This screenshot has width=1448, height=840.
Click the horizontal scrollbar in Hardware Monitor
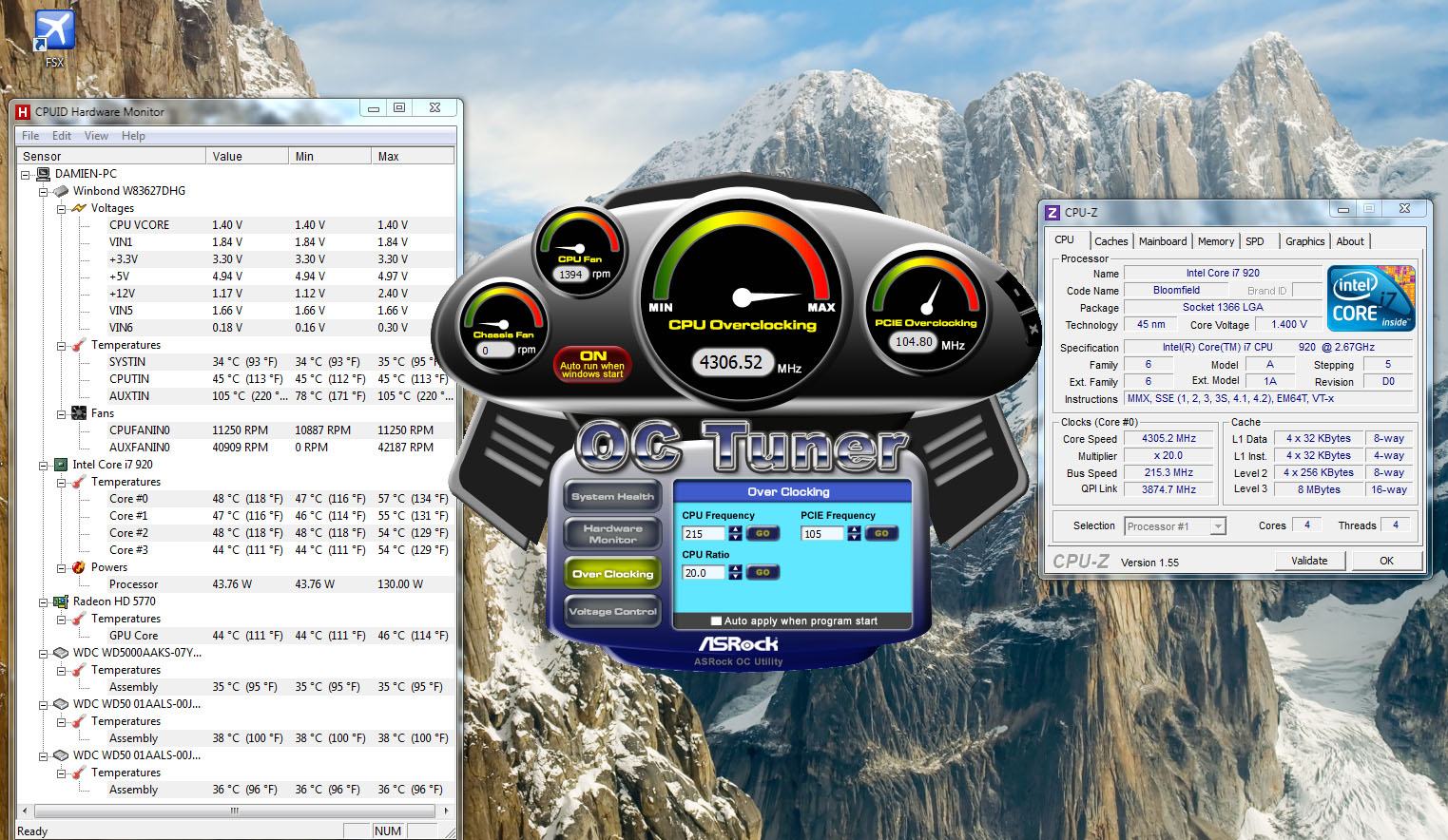pos(234,811)
